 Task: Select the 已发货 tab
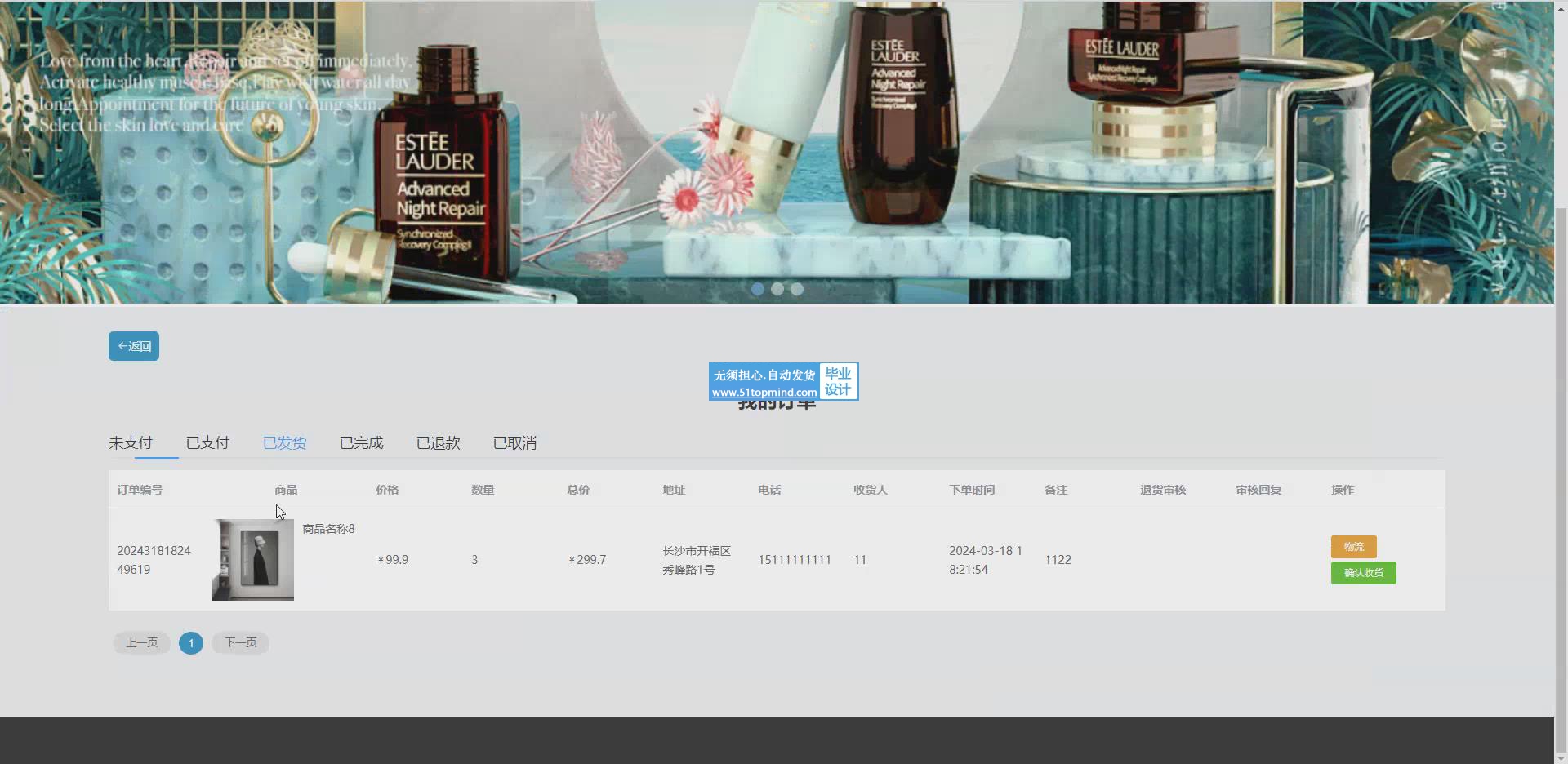284,442
